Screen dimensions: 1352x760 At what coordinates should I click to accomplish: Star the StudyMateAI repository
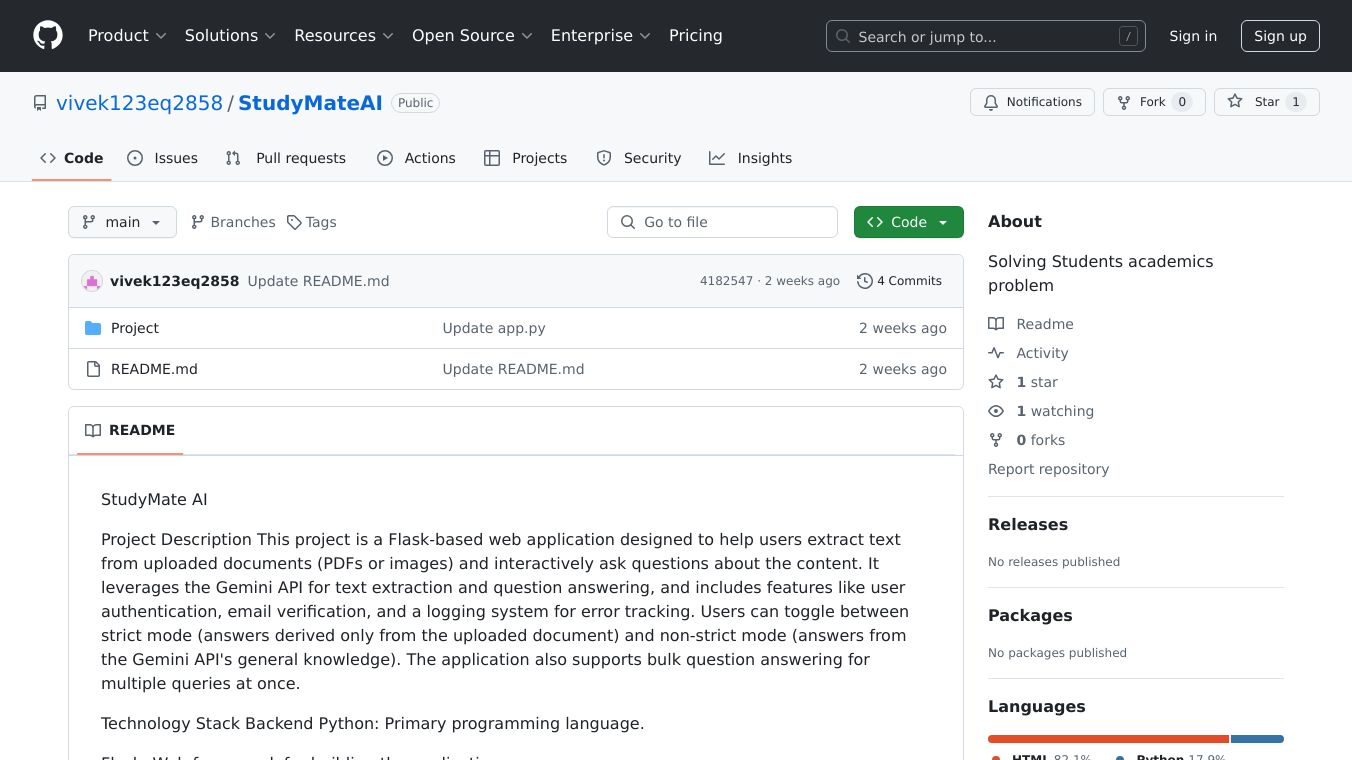click(x=1265, y=102)
